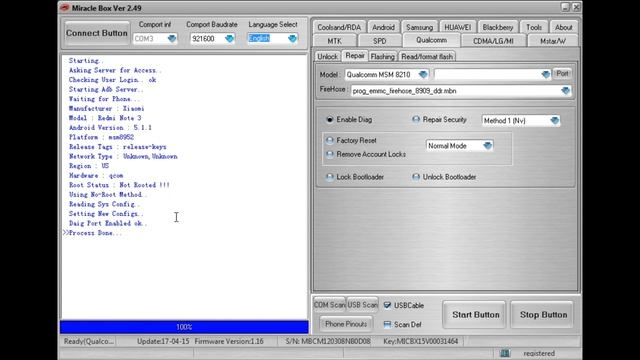Click the 'Platform : msm8952' log line
Viewport: 640px width, 360px height.
pos(101,137)
